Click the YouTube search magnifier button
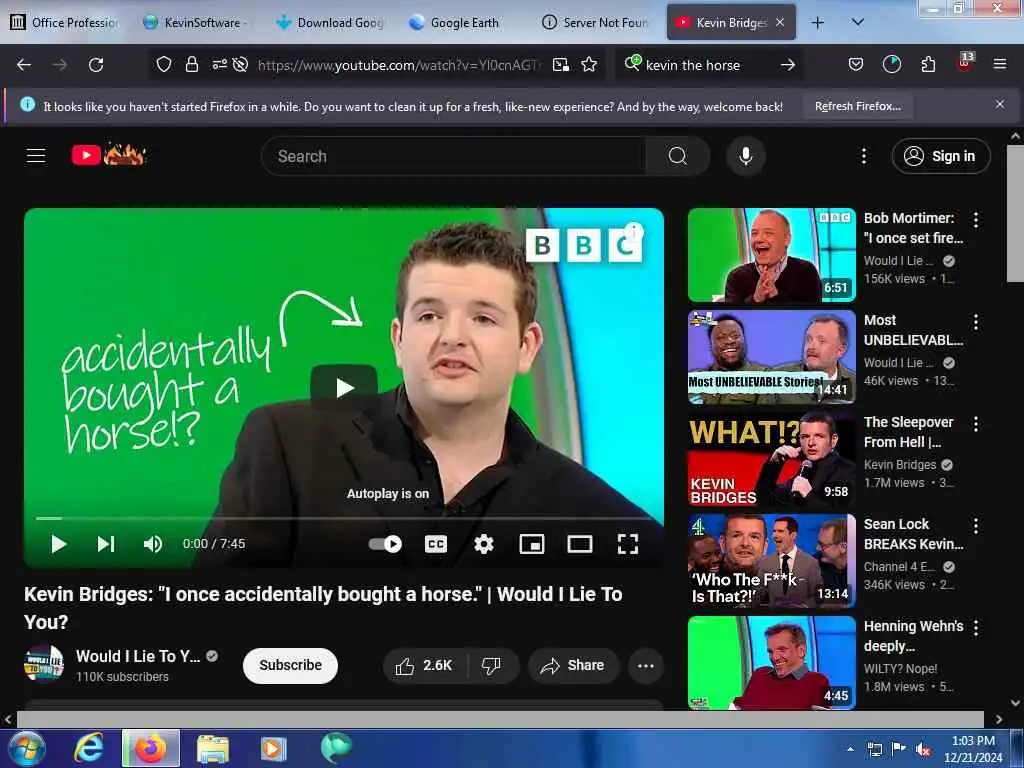Viewport: 1024px width, 768px height. click(677, 156)
